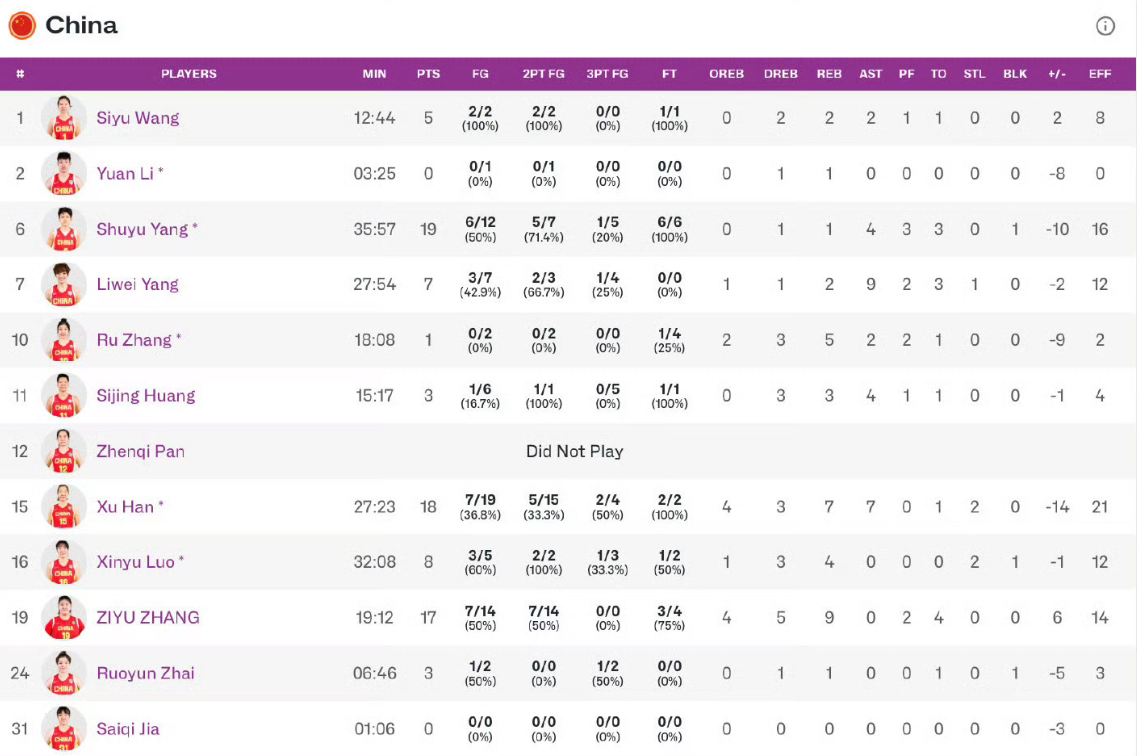Click Zhenqi Pan's player avatar

[x=63, y=451]
